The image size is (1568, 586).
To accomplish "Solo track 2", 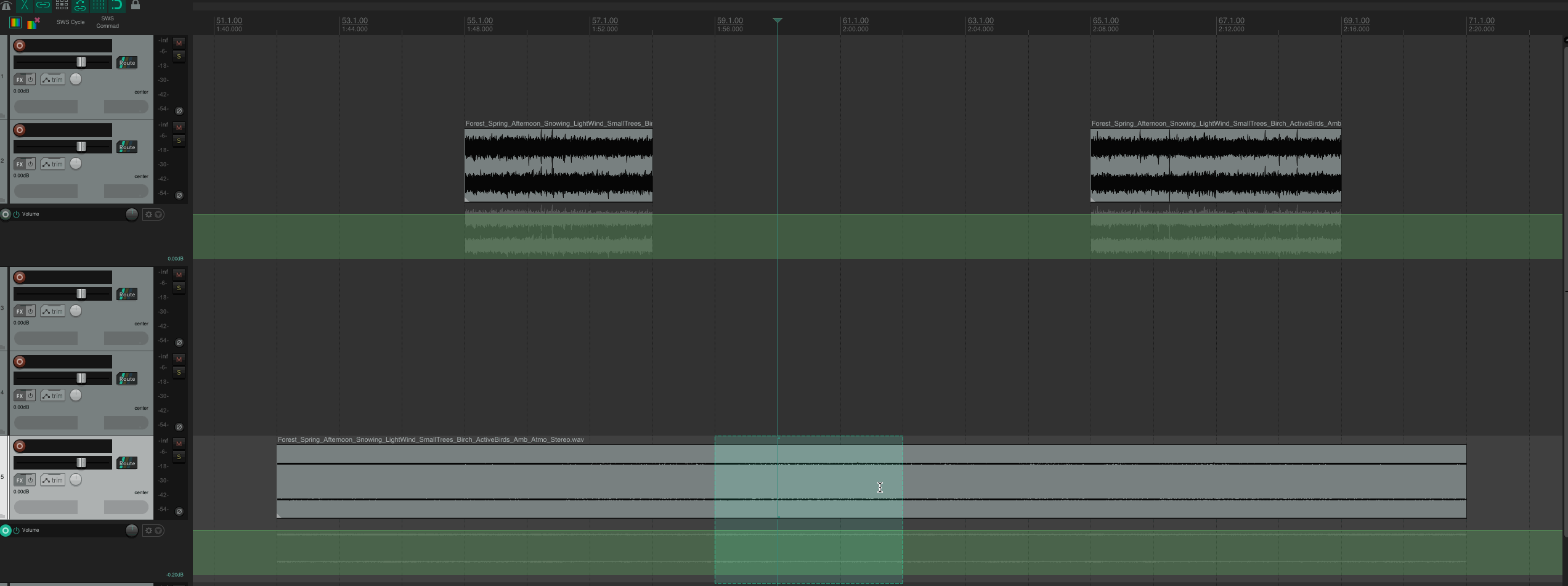I will point(179,141).
